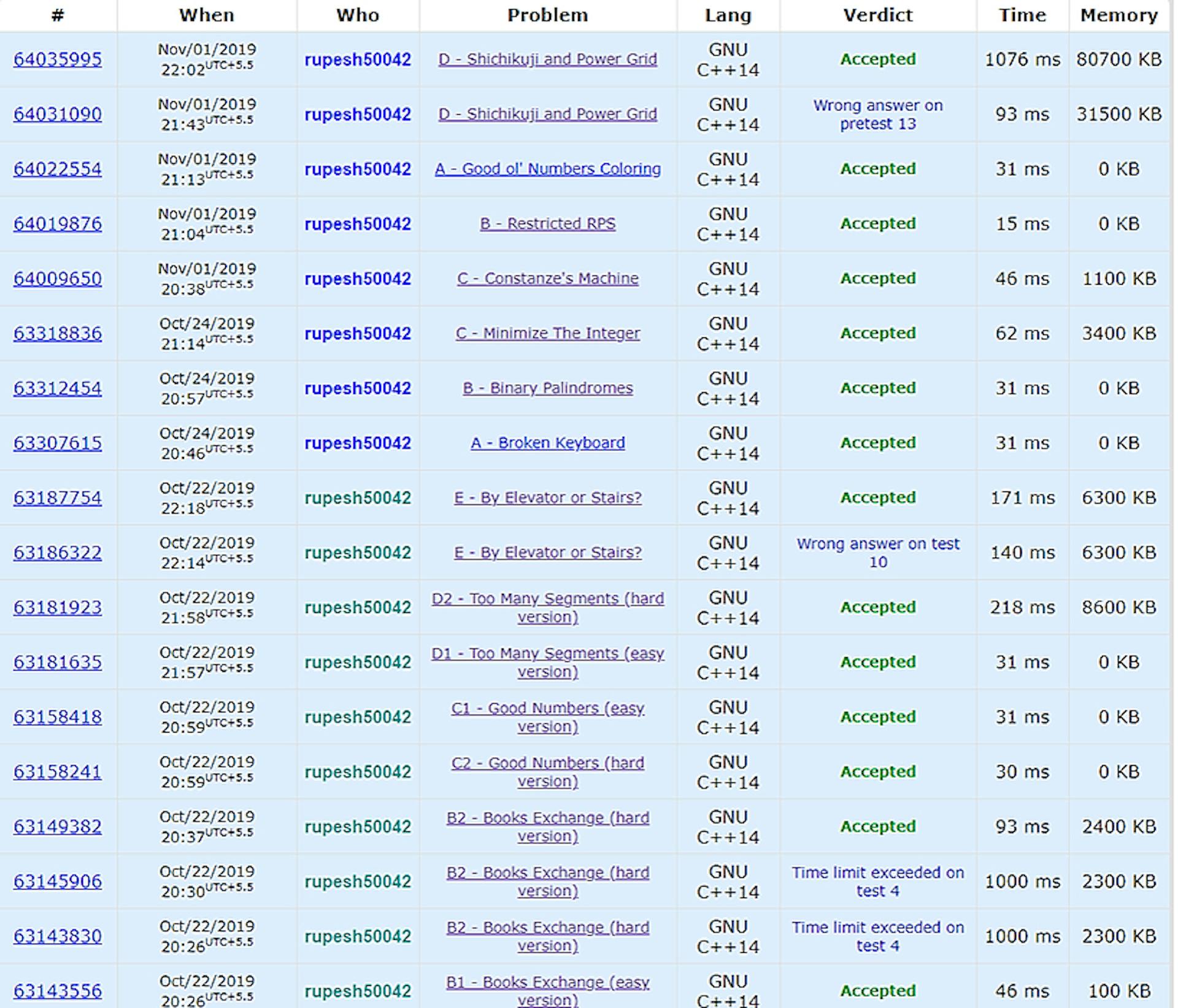Open problem E - By Elevator or Stairs?
Screen dimensions: 1178x1008
point(548,498)
